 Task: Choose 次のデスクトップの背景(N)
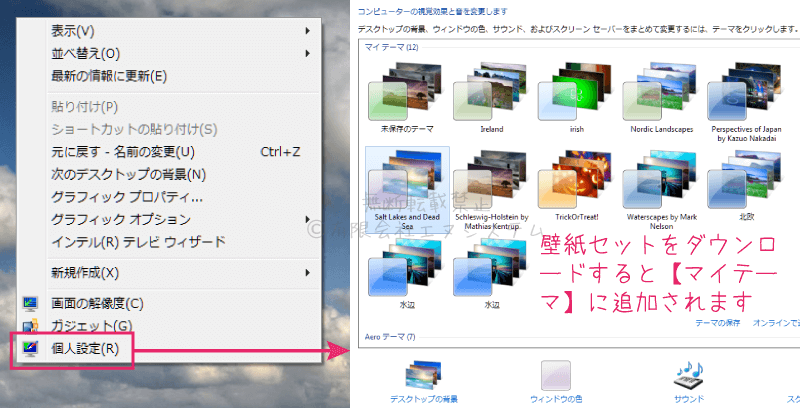click(x=168, y=174)
